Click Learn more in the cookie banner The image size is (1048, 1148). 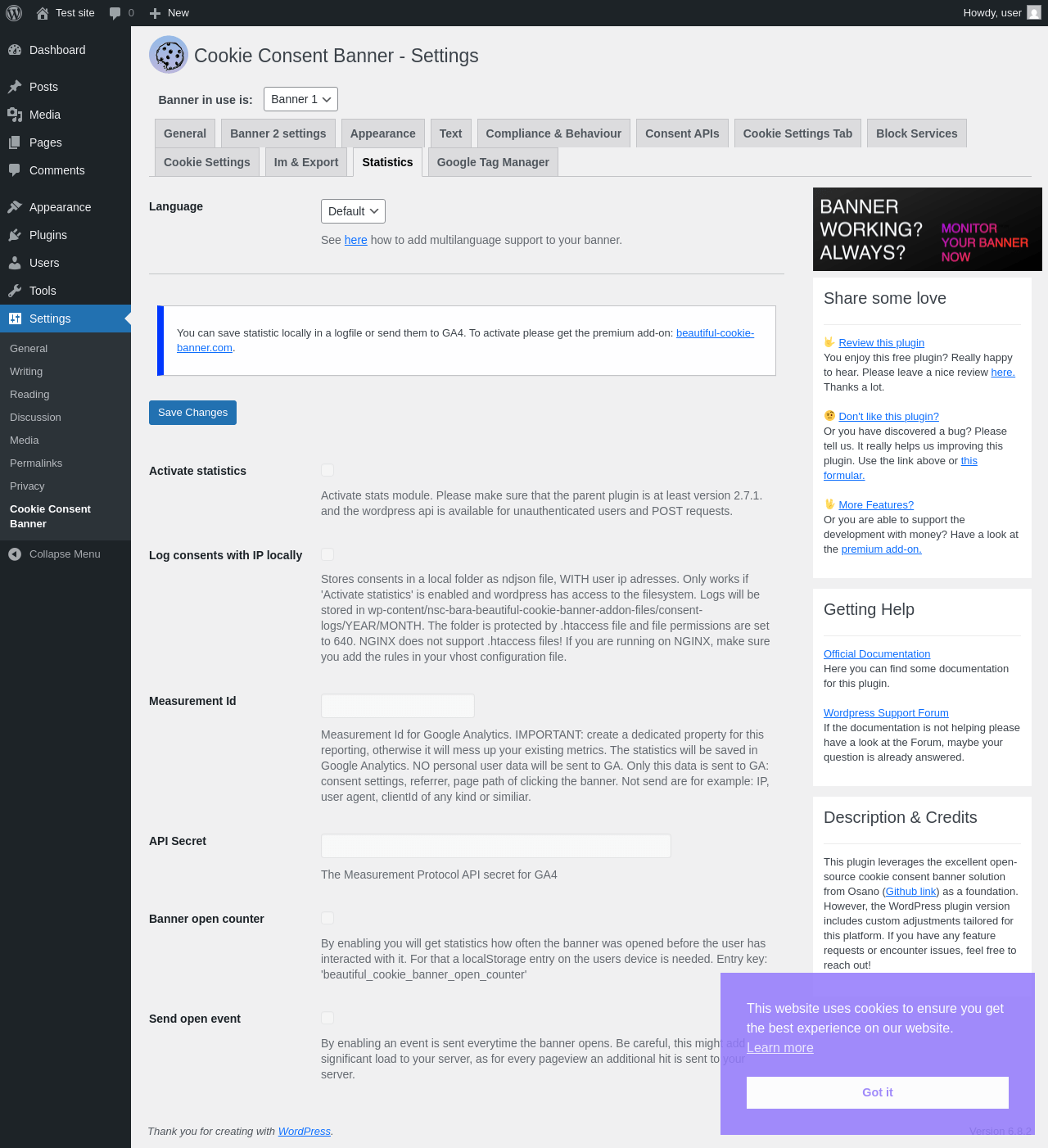780,1048
